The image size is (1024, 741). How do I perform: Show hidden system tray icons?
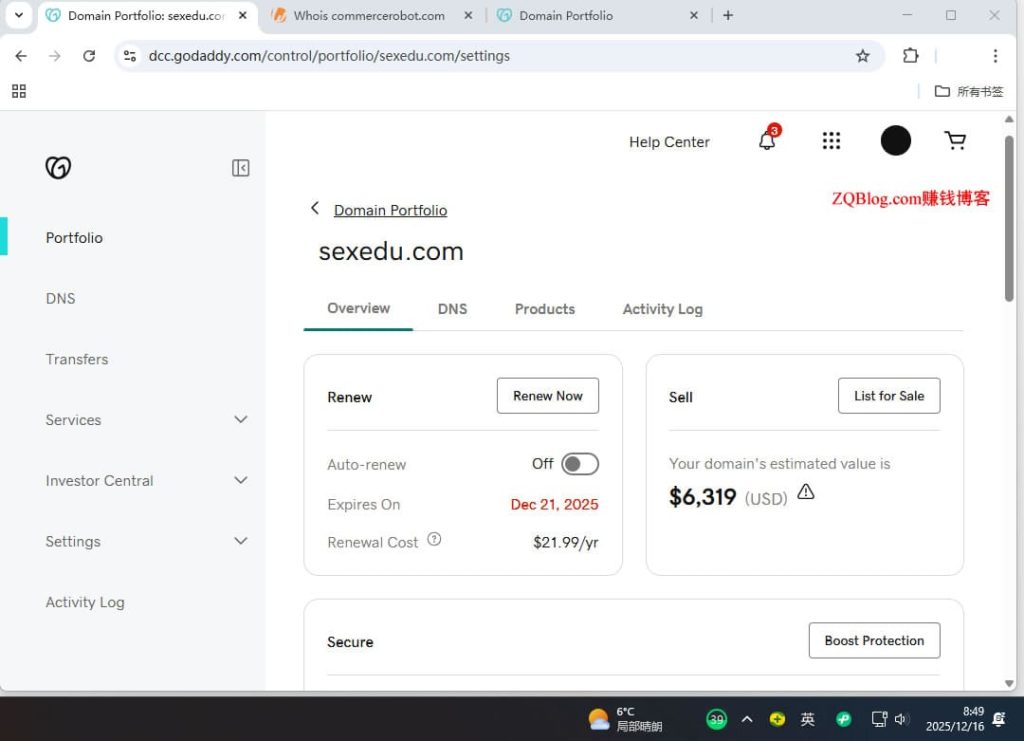coord(746,719)
